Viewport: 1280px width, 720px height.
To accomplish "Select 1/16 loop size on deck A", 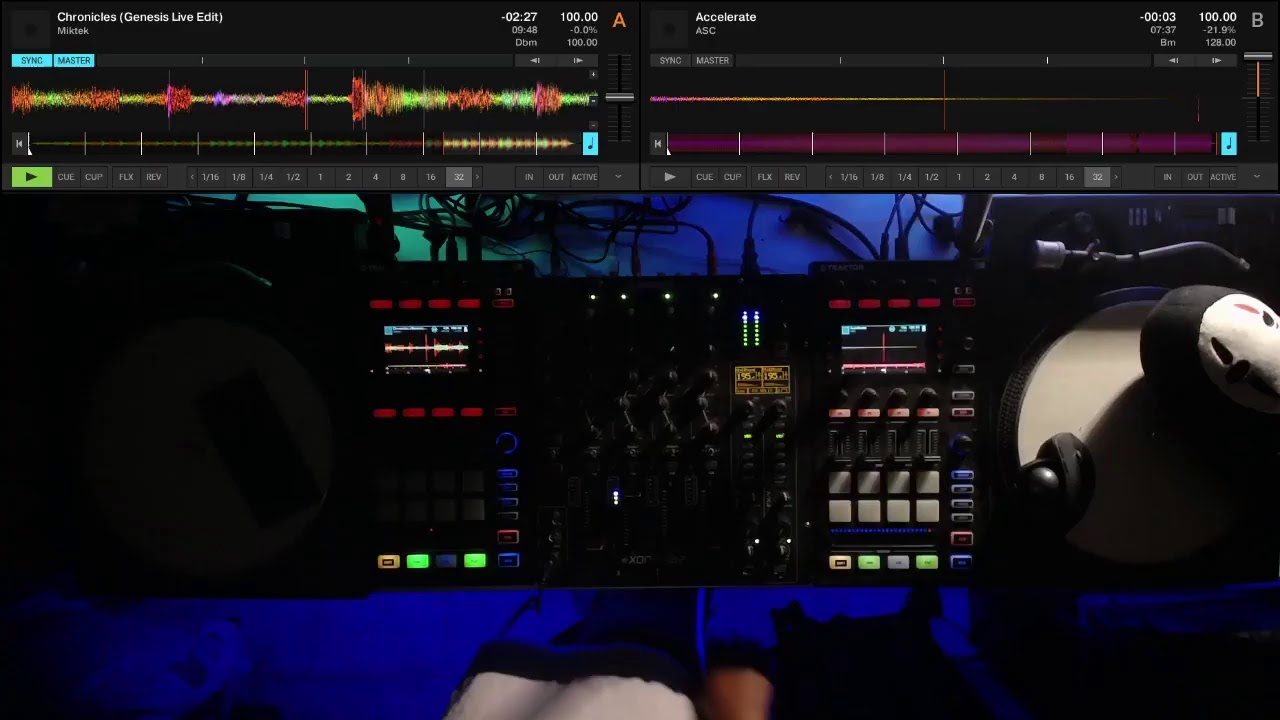I will [210, 177].
